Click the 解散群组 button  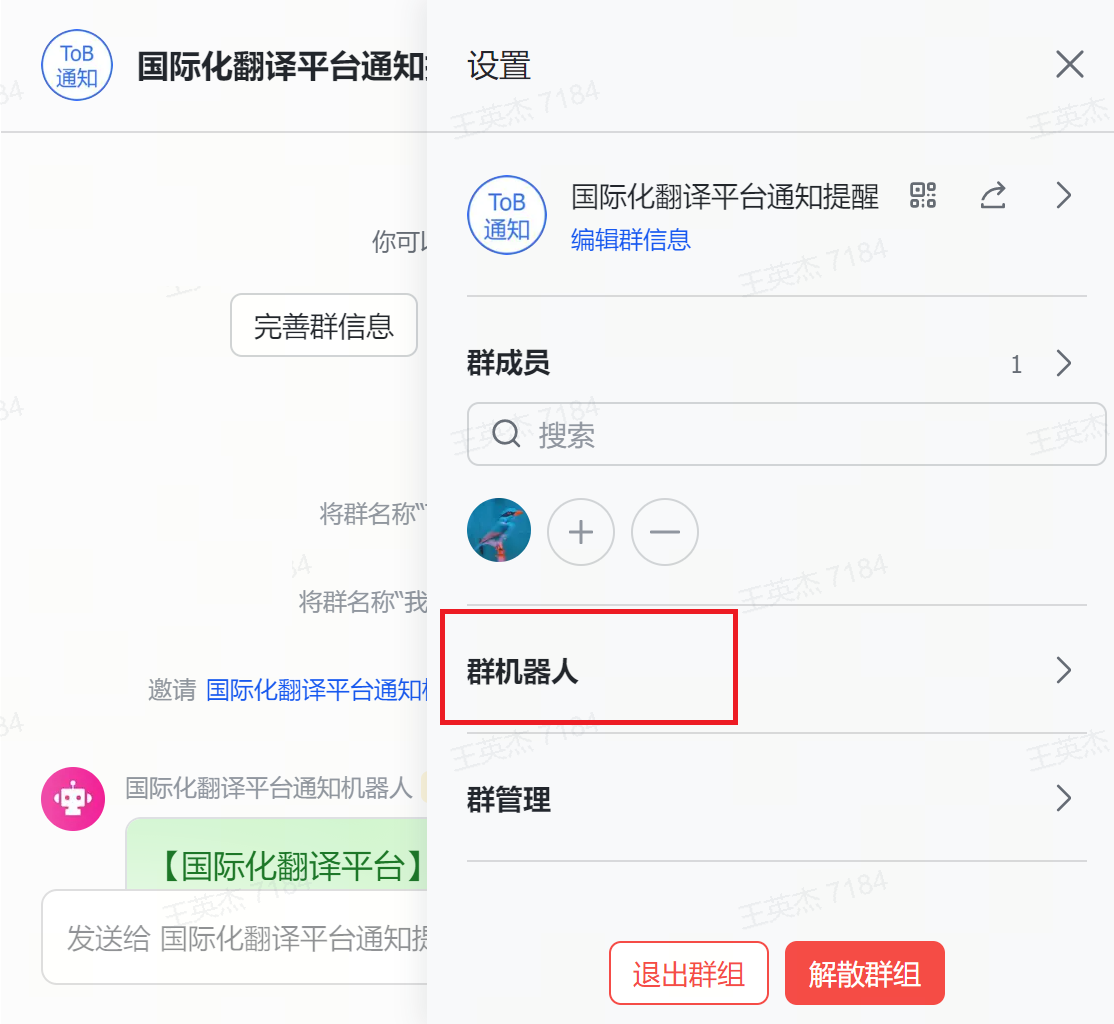click(x=864, y=973)
